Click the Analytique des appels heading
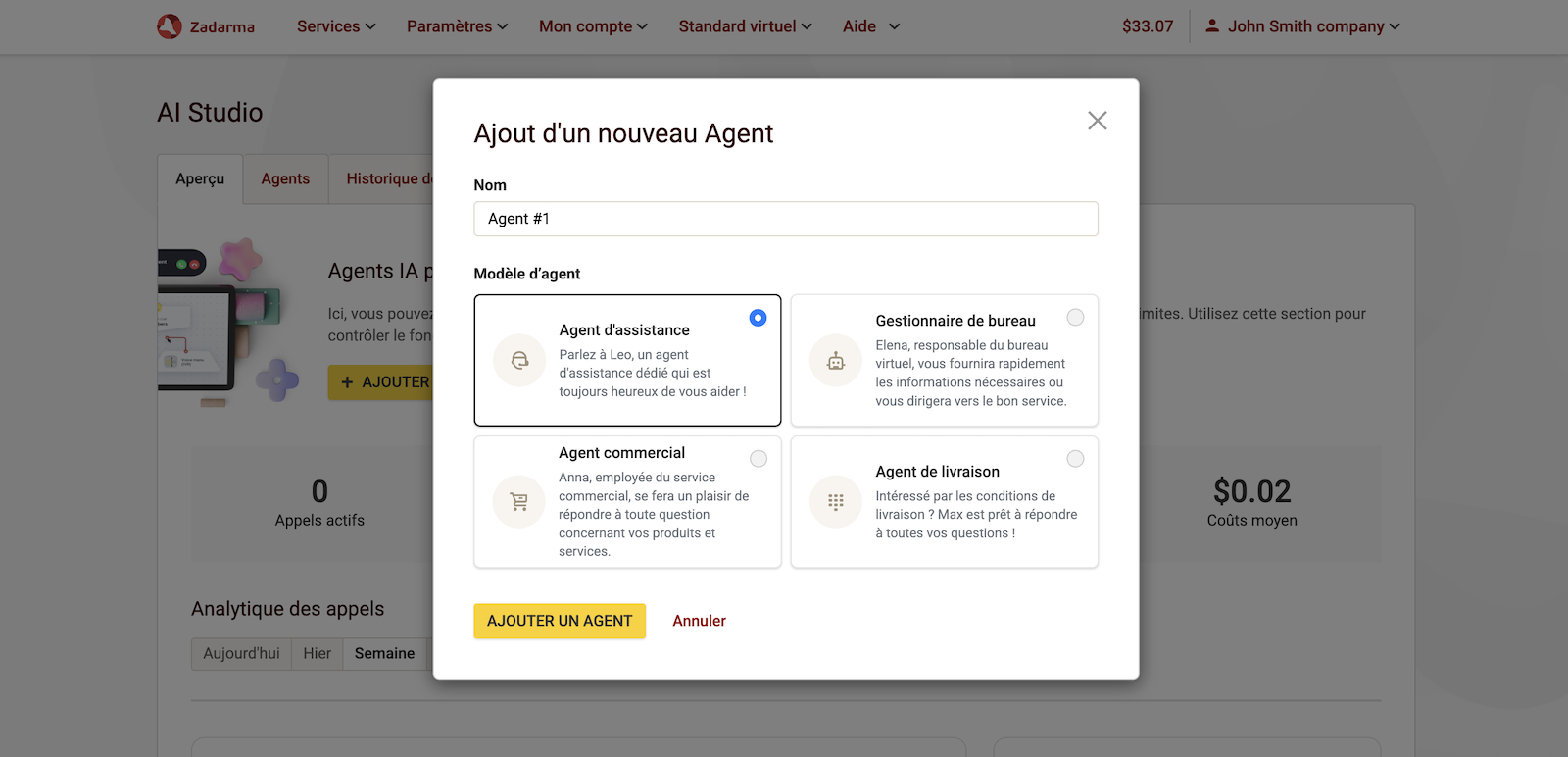Image resolution: width=1568 pixels, height=757 pixels. 288,609
